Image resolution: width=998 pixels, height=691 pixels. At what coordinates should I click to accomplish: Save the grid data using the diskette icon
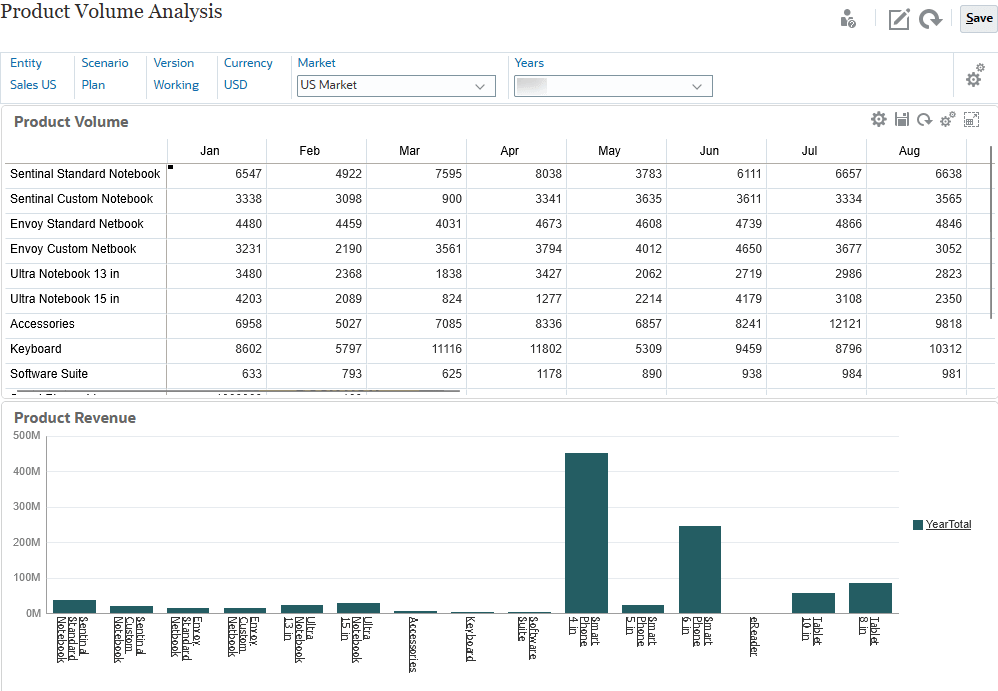(x=902, y=119)
